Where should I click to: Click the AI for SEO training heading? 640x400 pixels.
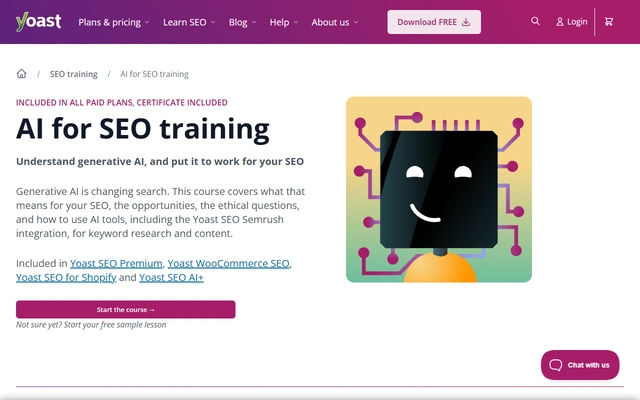143,129
